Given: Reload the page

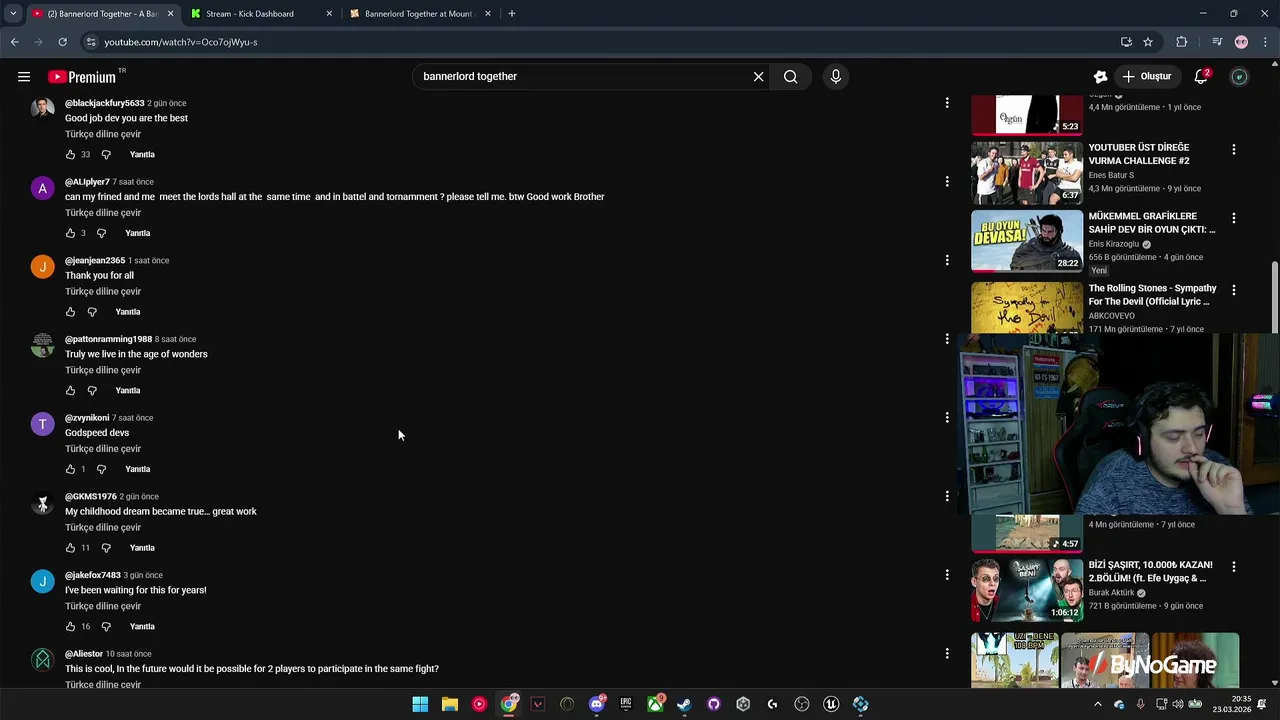Looking at the screenshot, I should 62,42.
